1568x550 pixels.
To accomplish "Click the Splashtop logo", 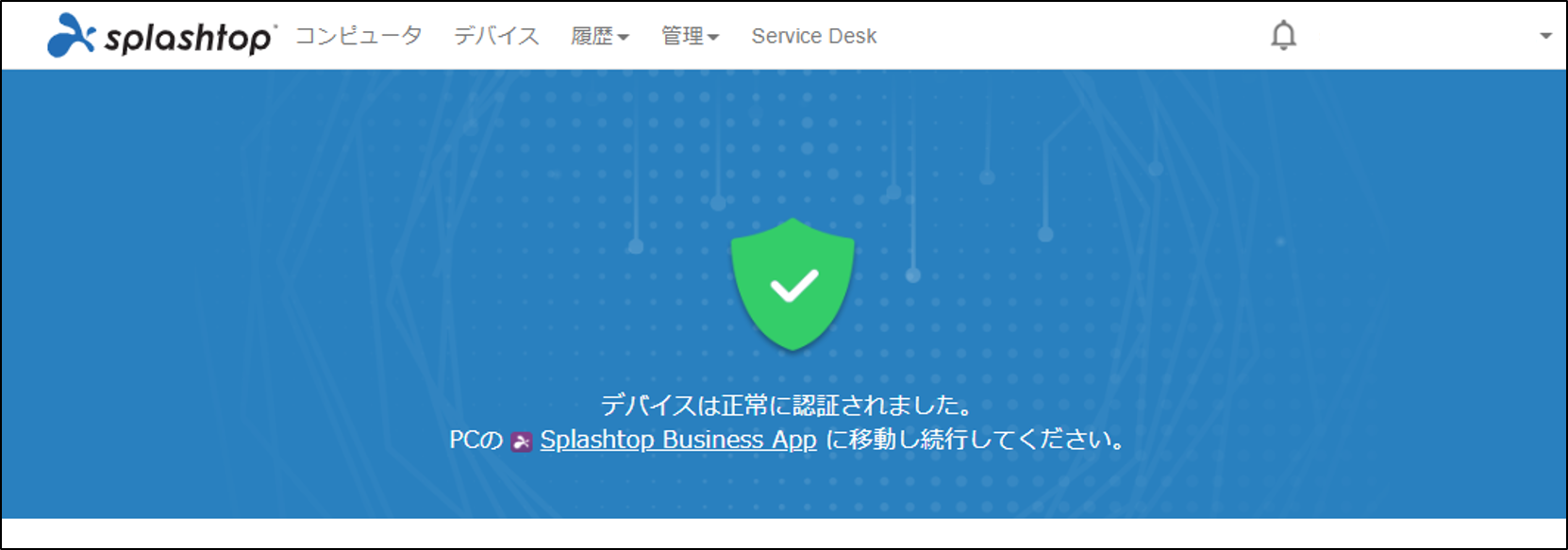I will [x=161, y=35].
